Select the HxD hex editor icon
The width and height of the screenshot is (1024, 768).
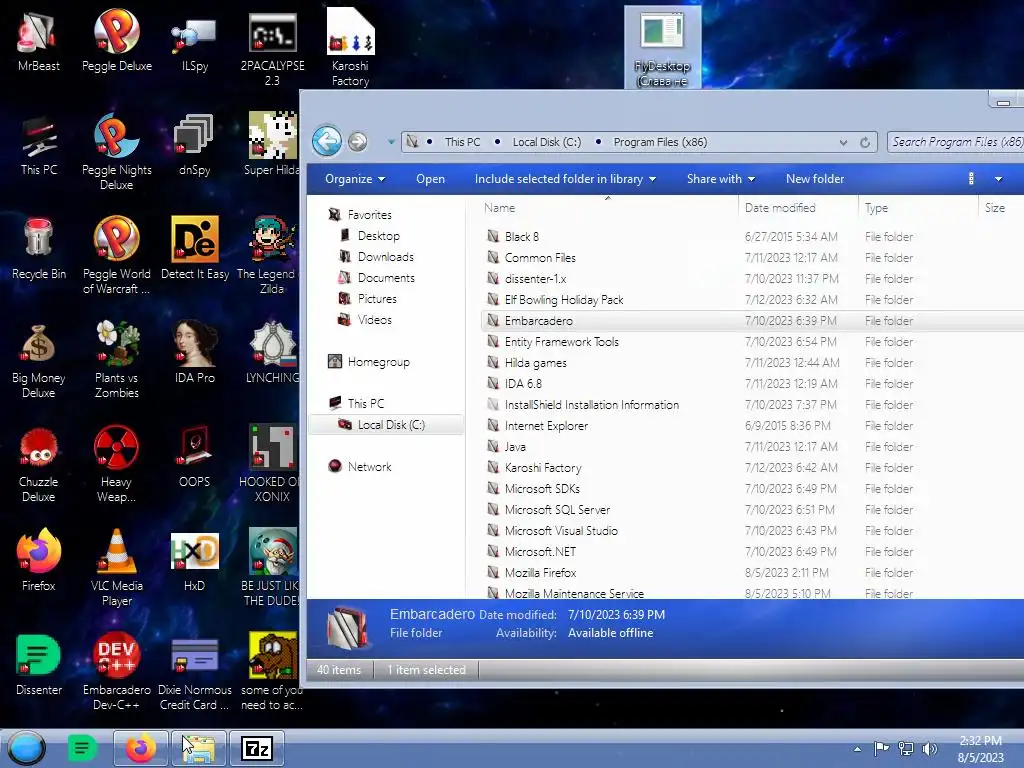(x=194, y=561)
